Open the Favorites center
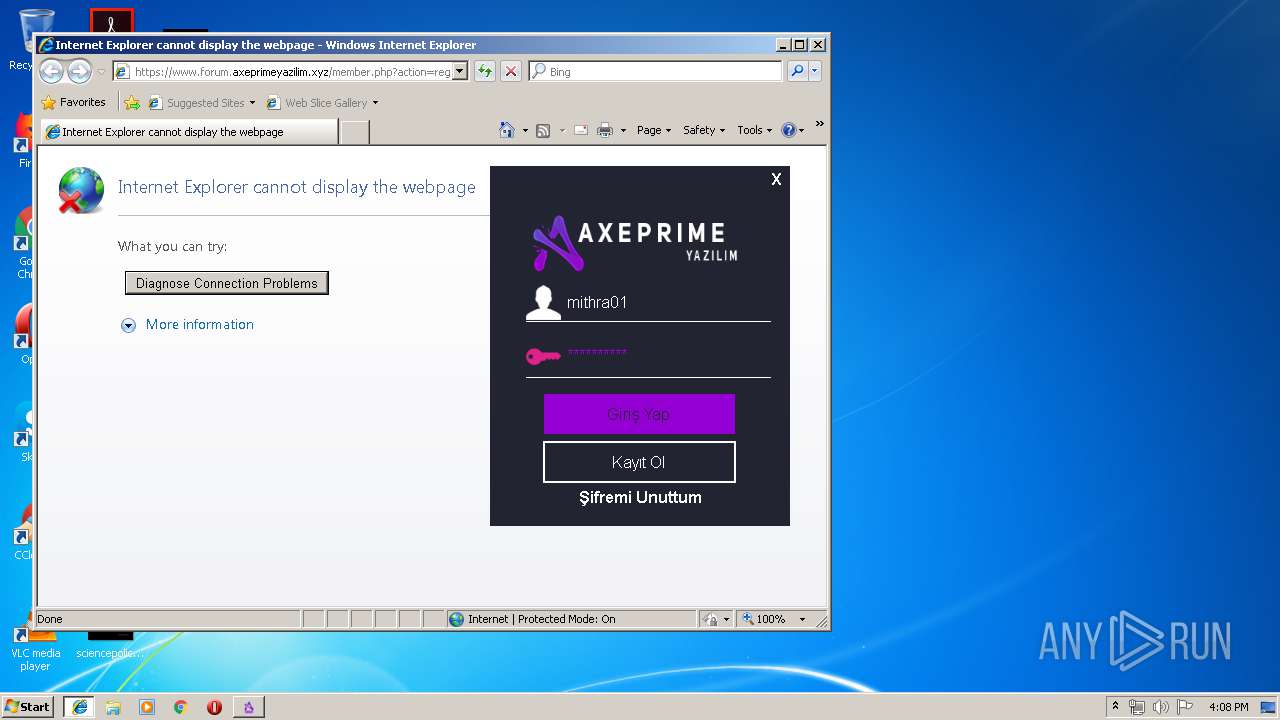This screenshot has height=720, width=1280. (x=74, y=102)
